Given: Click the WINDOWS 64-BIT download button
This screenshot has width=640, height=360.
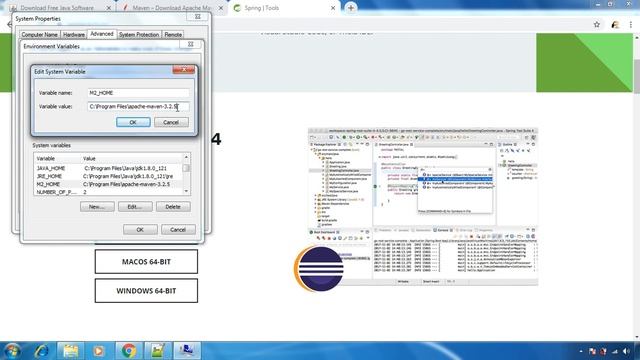Looking at the screenshot, I should (146, 291).
